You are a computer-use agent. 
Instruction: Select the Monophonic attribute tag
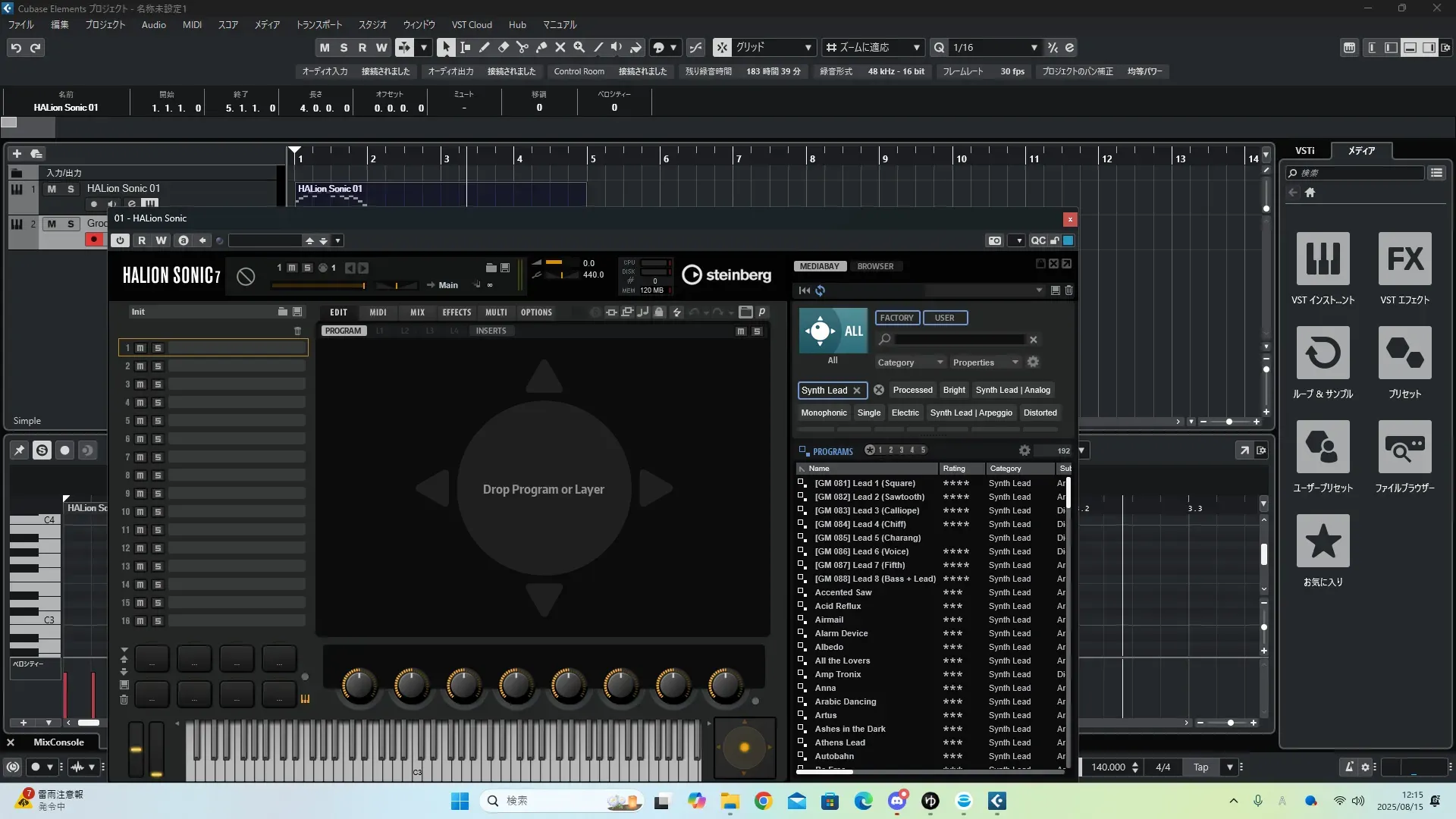824,413
